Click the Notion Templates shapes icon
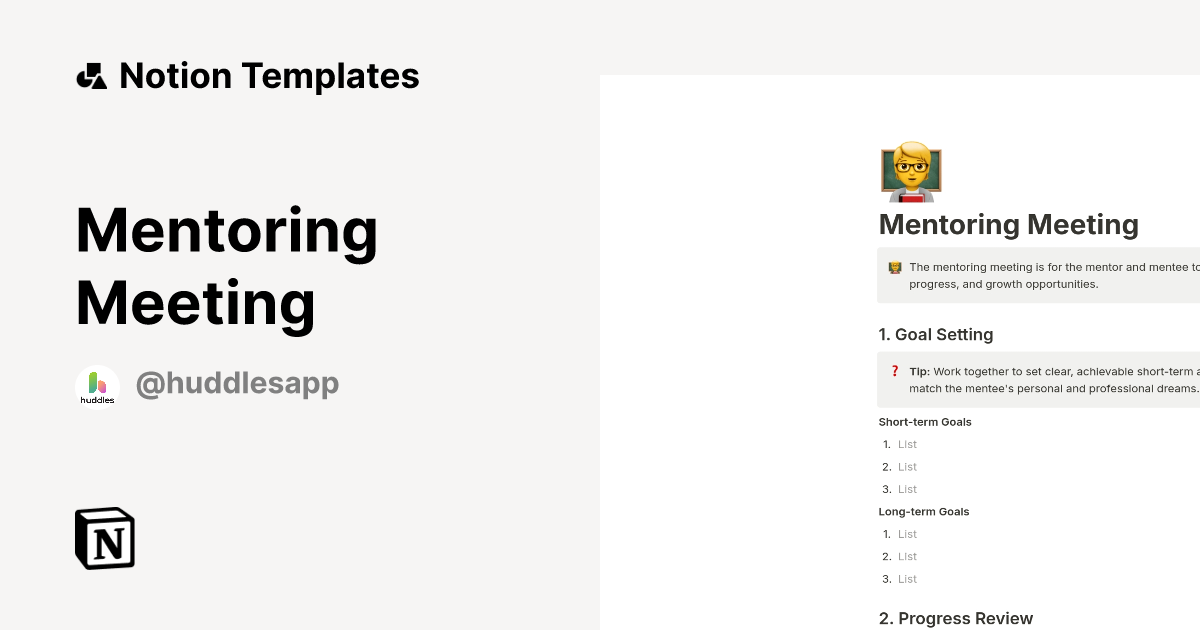Image resolution: width=1200 pixels, height=630 pixels. click(92, 76)
